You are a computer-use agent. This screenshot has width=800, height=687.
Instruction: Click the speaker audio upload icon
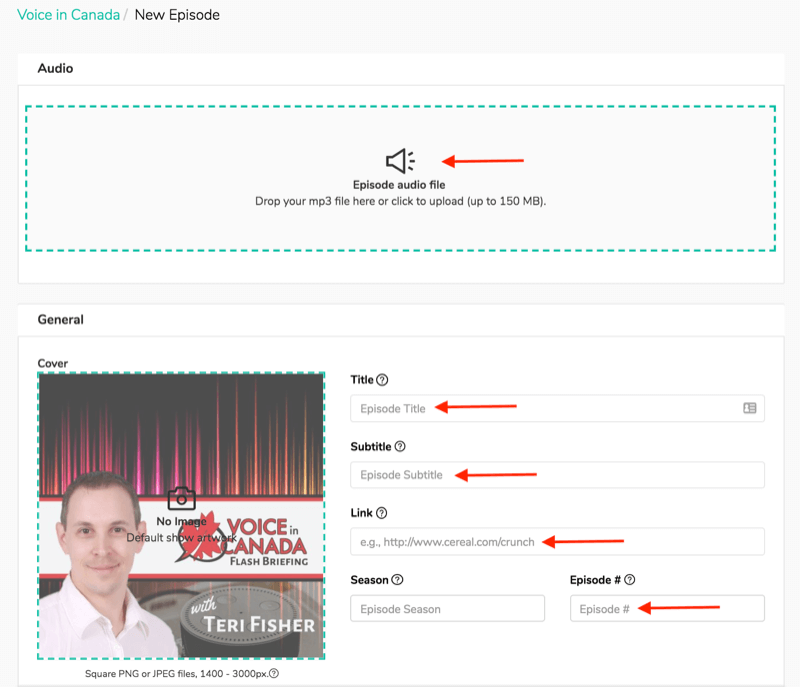point(399,161)
